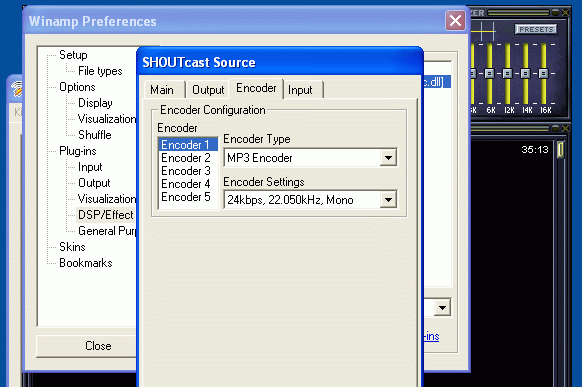Open File types in the preferences tree
582x387 pixels.
(x=100, y=71)
